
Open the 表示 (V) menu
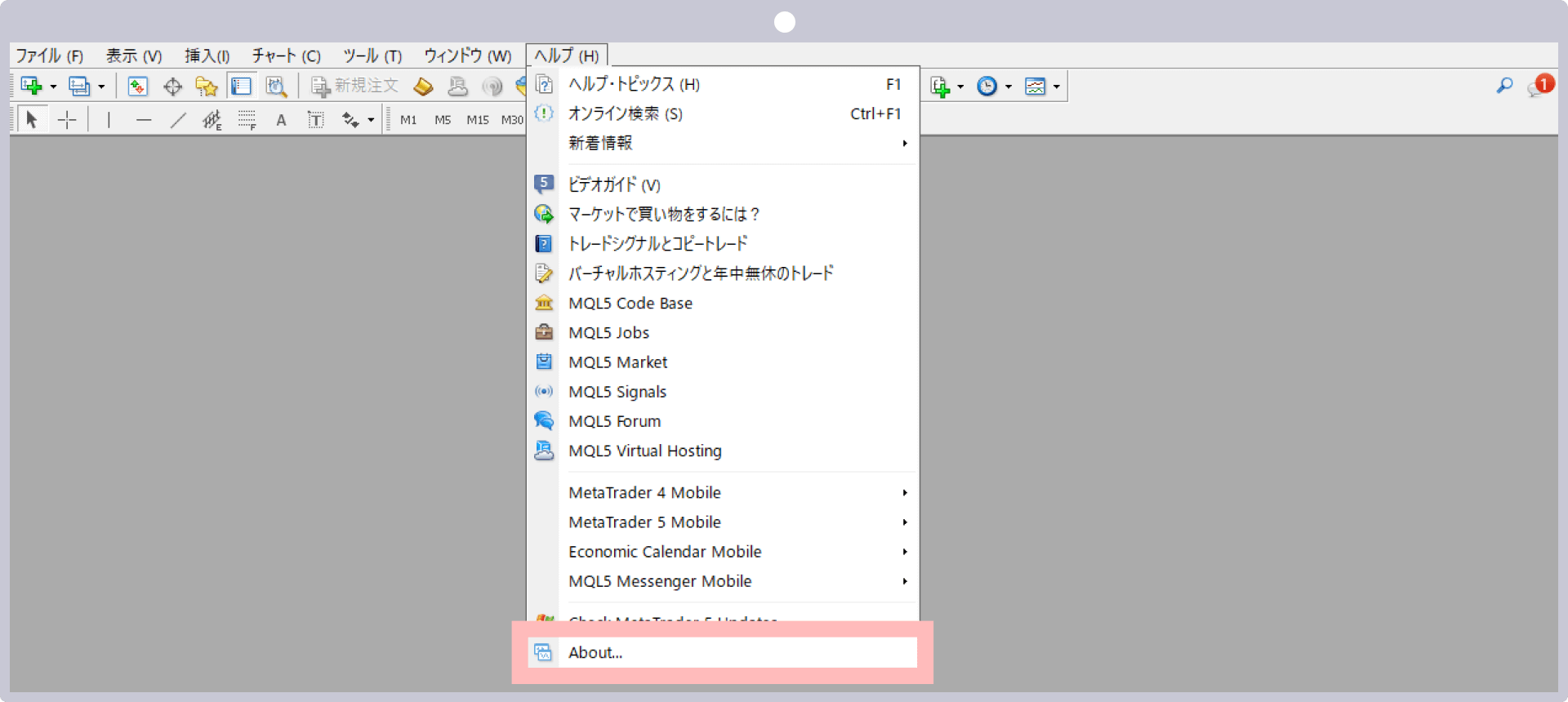click(x=134, y=56)
